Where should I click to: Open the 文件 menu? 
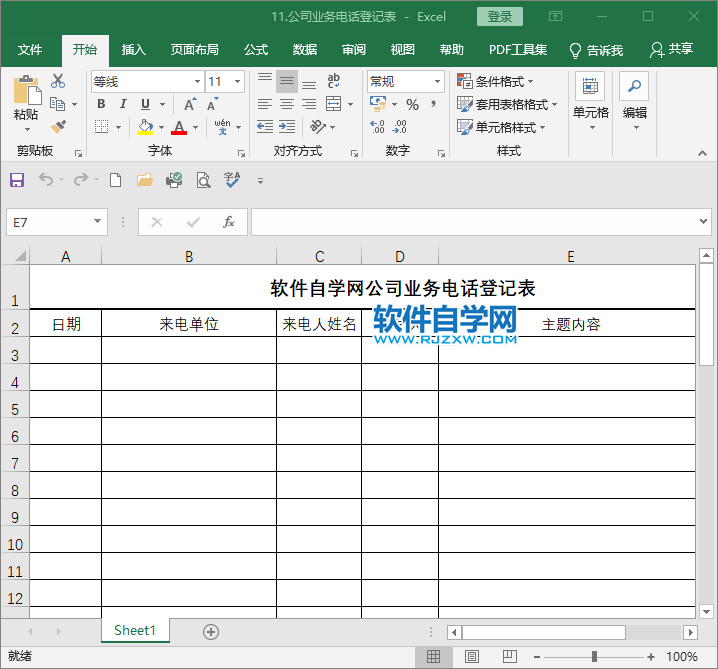pyautogui.click(x=30, y=49)
